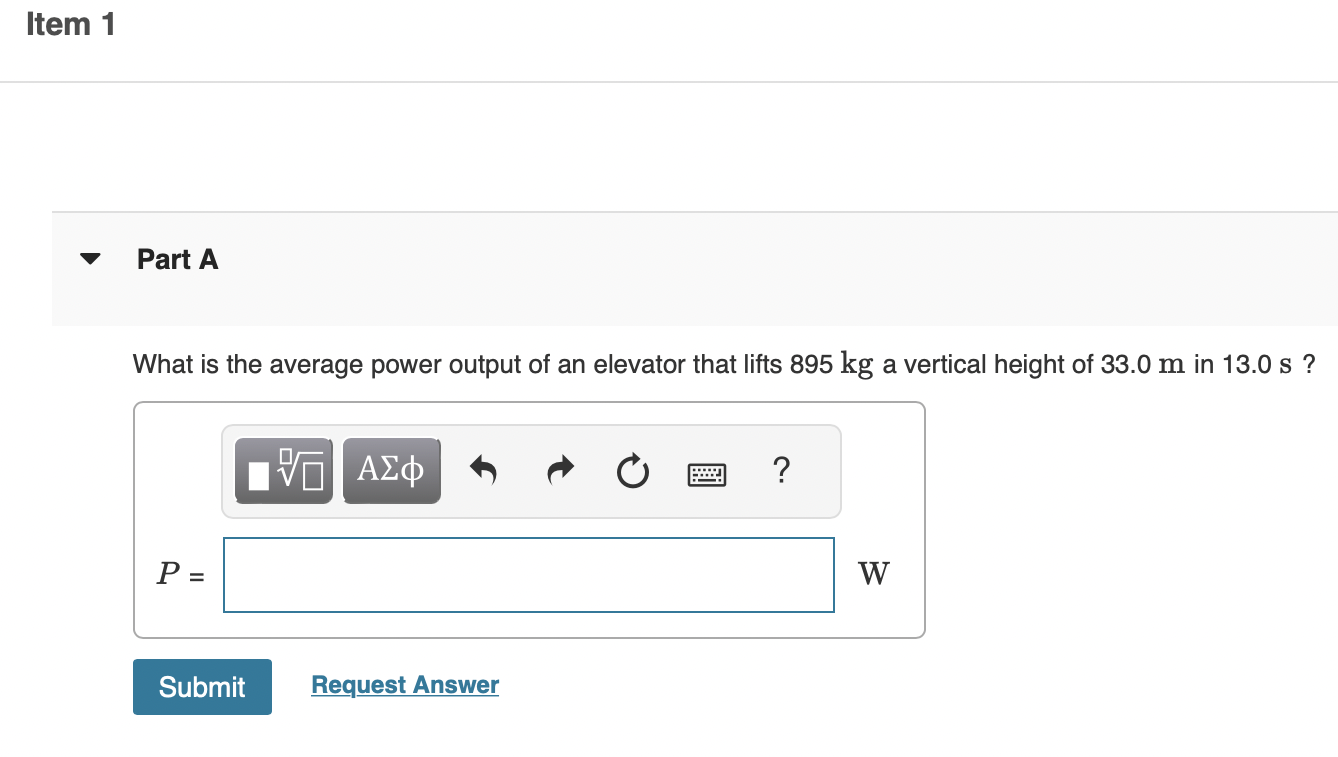Click inside the P= answer field

(528, 574)
